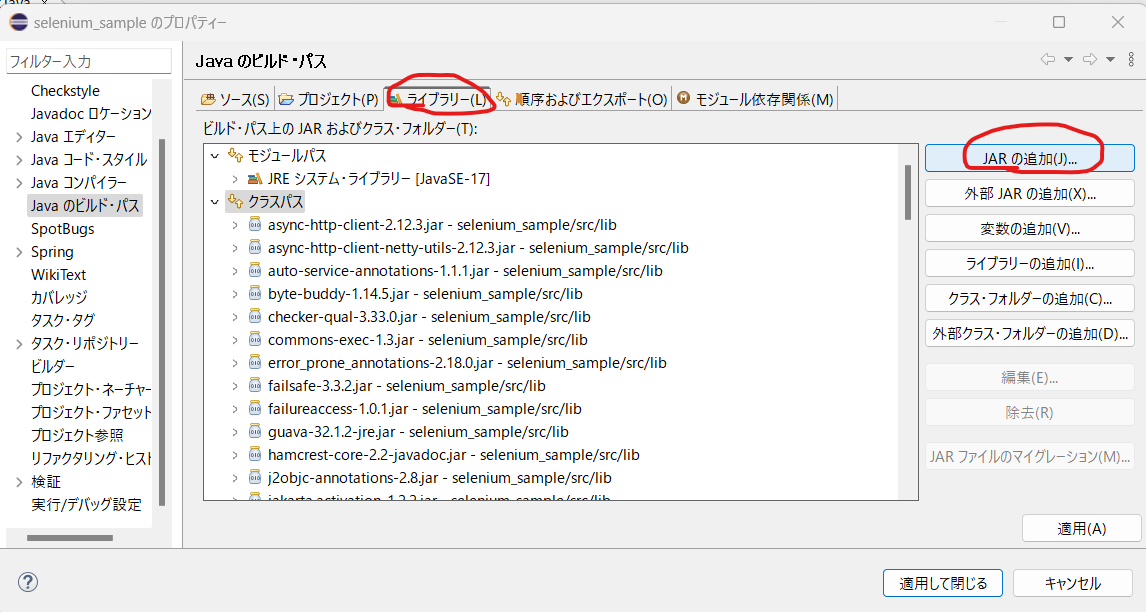
Task: Click the jar icon for guava-32.1.2-jre.jar
Action: point(254,431)
